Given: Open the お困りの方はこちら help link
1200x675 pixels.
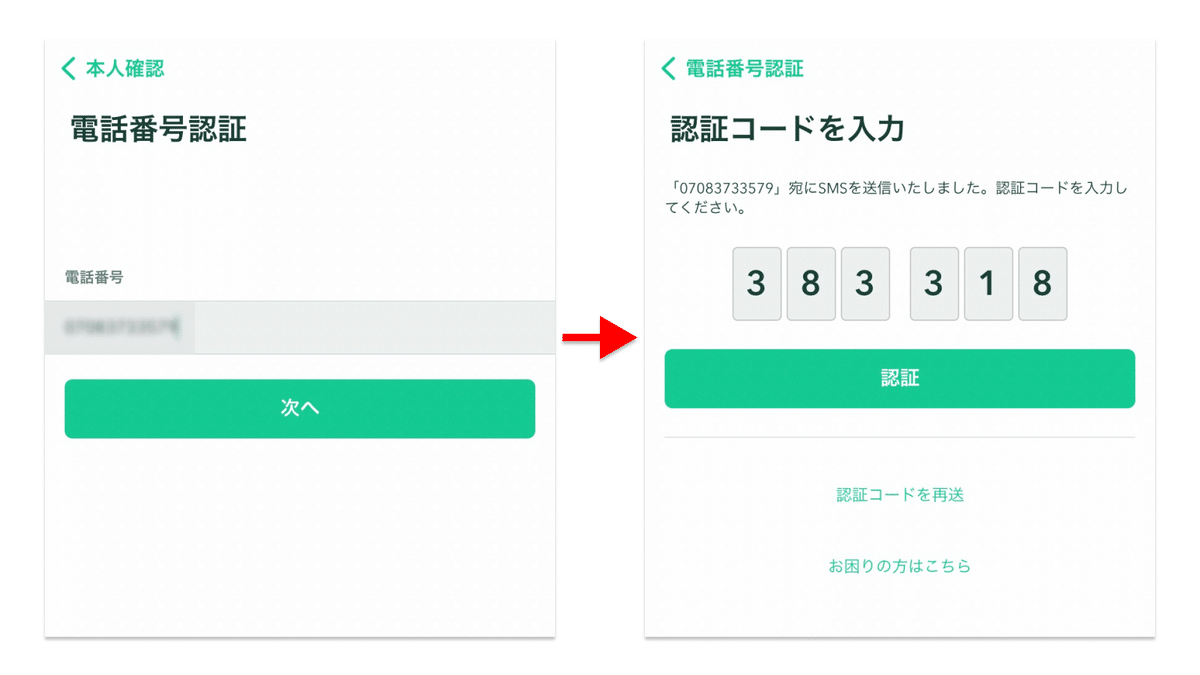Looking at the screenshot, I should (899, 565).
